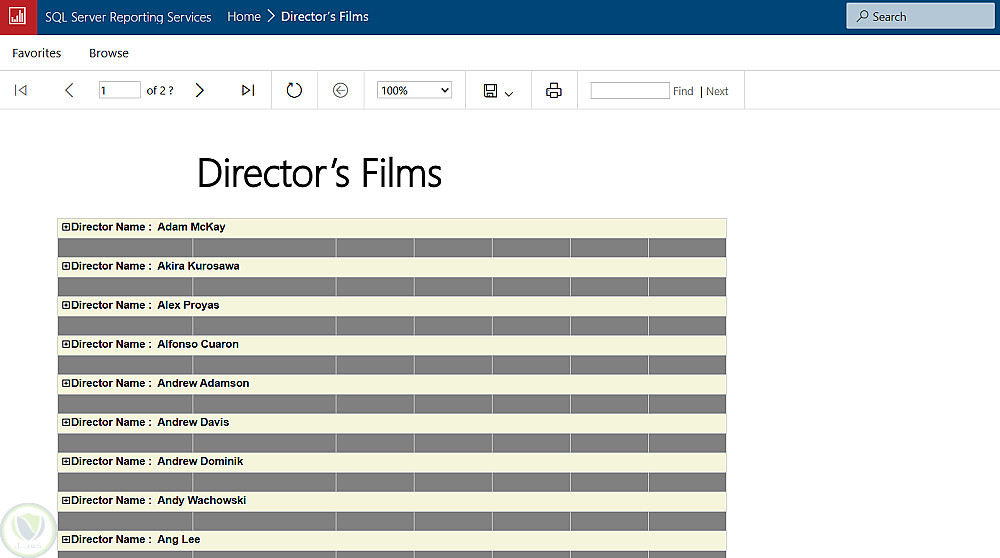This screenshot has height=558, width=1000.
Task: Open the export save dropdown
Action: point(498,91)
